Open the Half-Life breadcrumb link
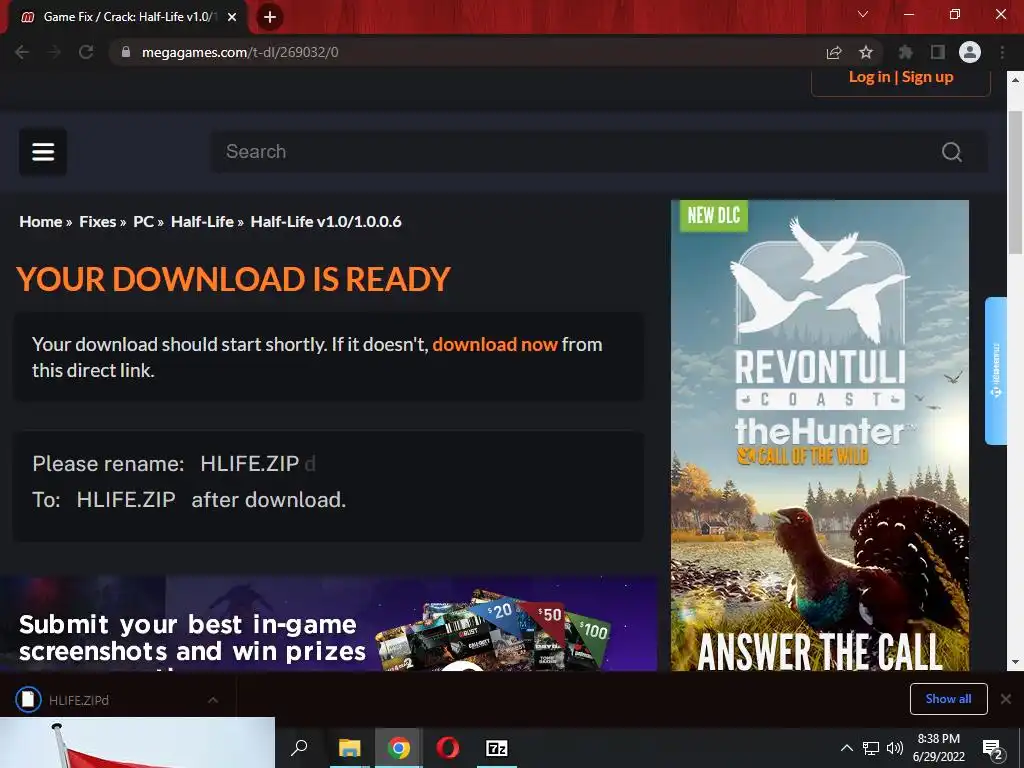Screen dimensions: 1024x768 pos(202,221)
